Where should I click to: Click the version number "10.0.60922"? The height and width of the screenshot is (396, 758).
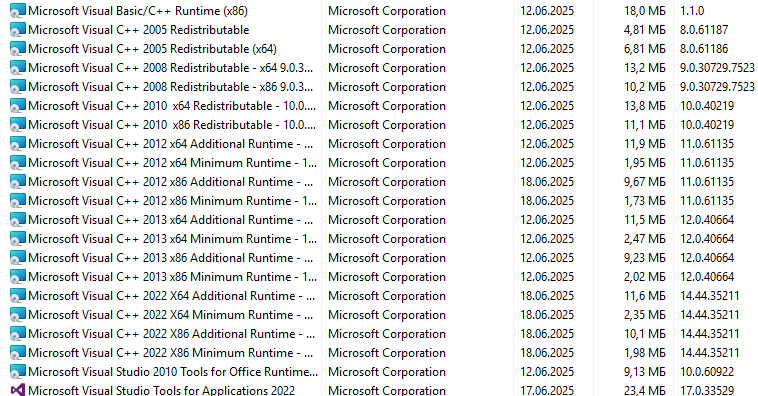click(707, 372)
